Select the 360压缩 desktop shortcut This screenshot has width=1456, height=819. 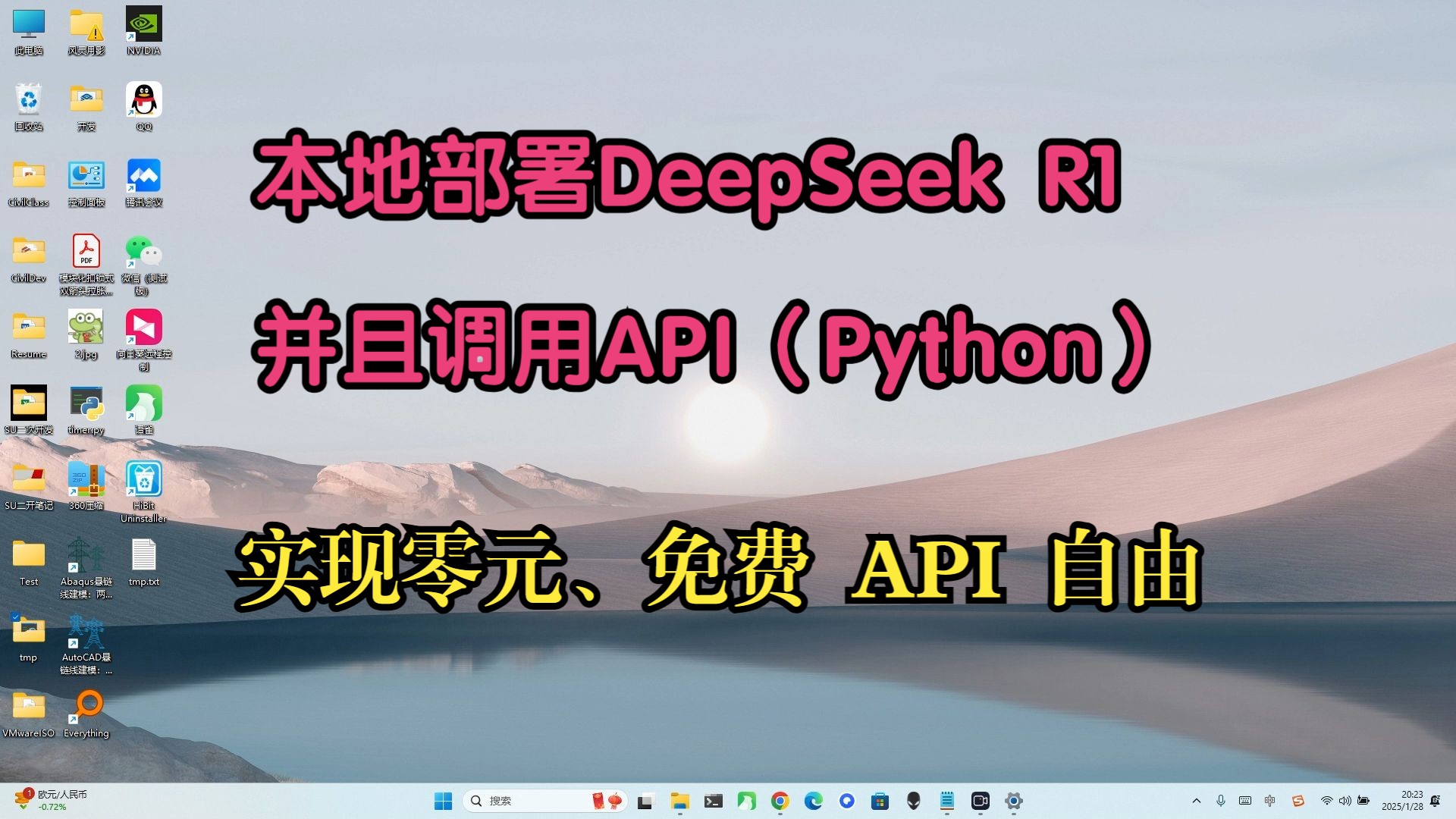tap(86, 486)
